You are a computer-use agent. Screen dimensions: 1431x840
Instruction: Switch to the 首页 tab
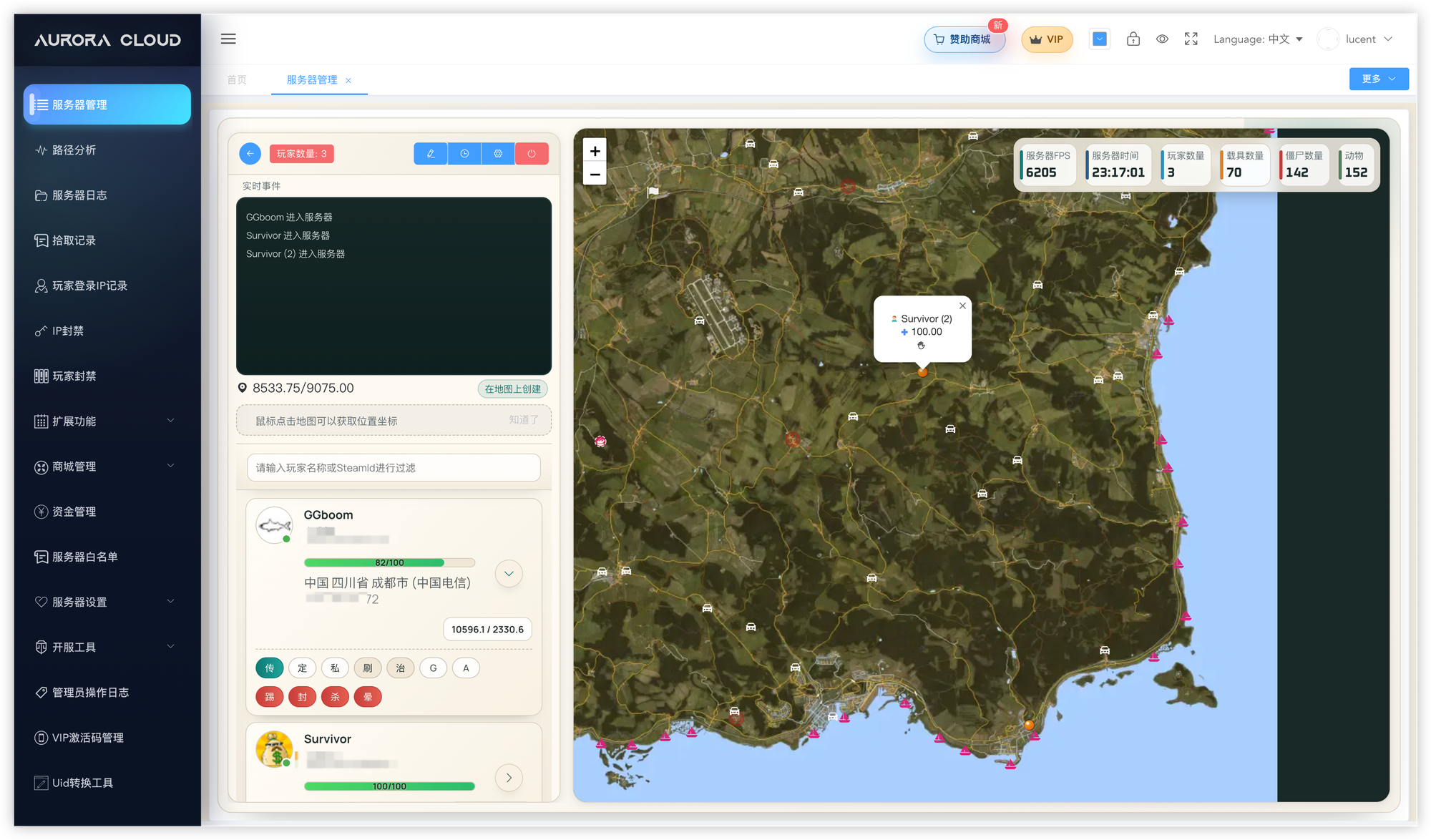[237, 79]
